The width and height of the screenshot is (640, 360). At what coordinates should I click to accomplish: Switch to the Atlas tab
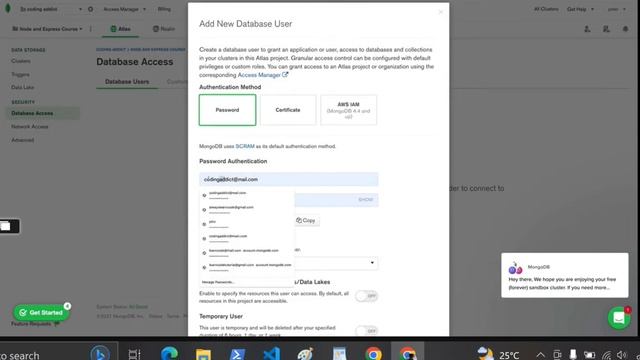pos(120,29)
